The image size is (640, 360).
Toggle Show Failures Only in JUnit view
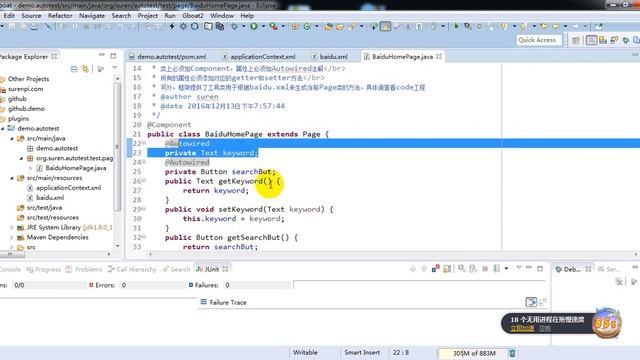436,269
